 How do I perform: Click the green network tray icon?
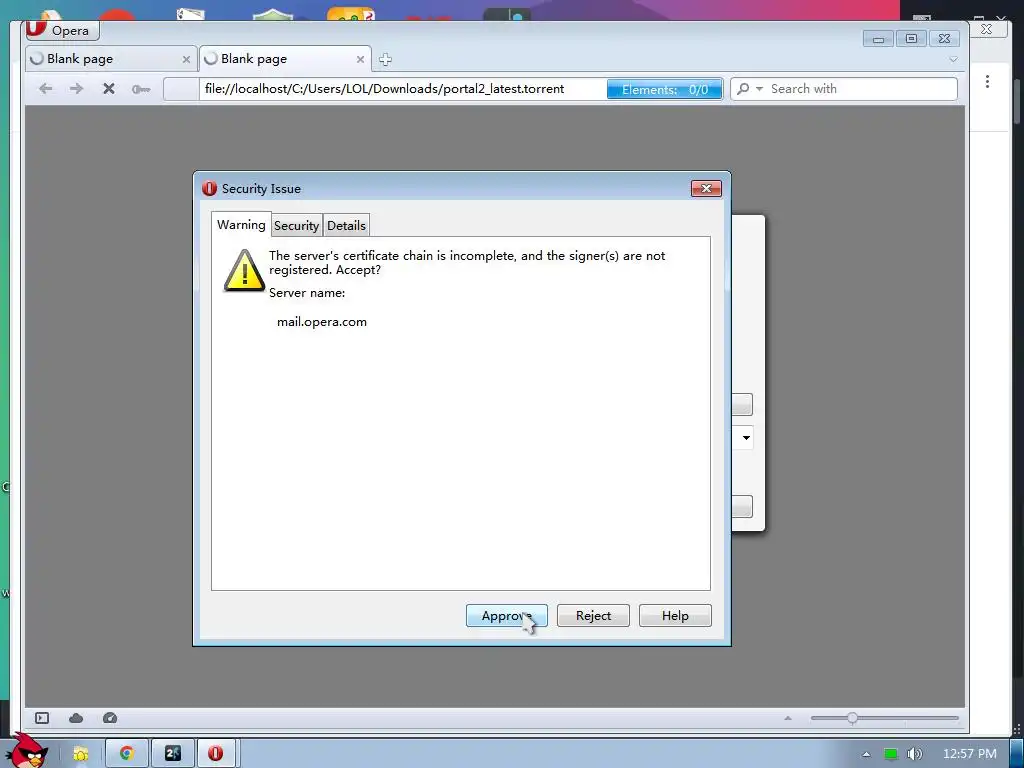891,754
